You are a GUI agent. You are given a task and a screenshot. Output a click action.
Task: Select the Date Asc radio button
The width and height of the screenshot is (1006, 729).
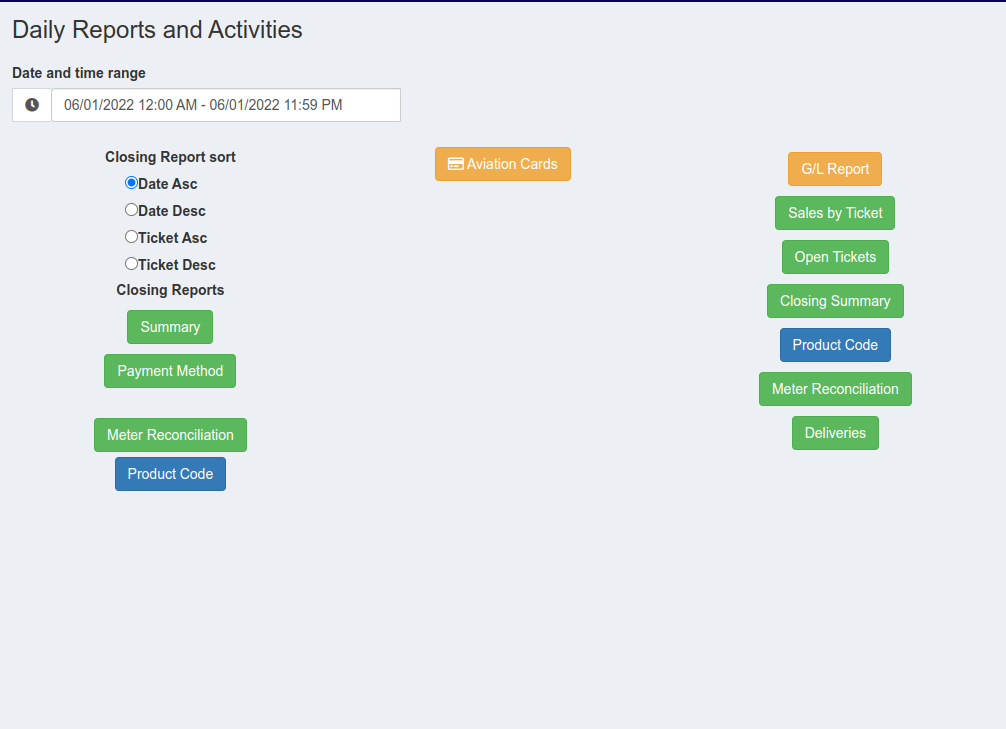(x=131, y=183)
